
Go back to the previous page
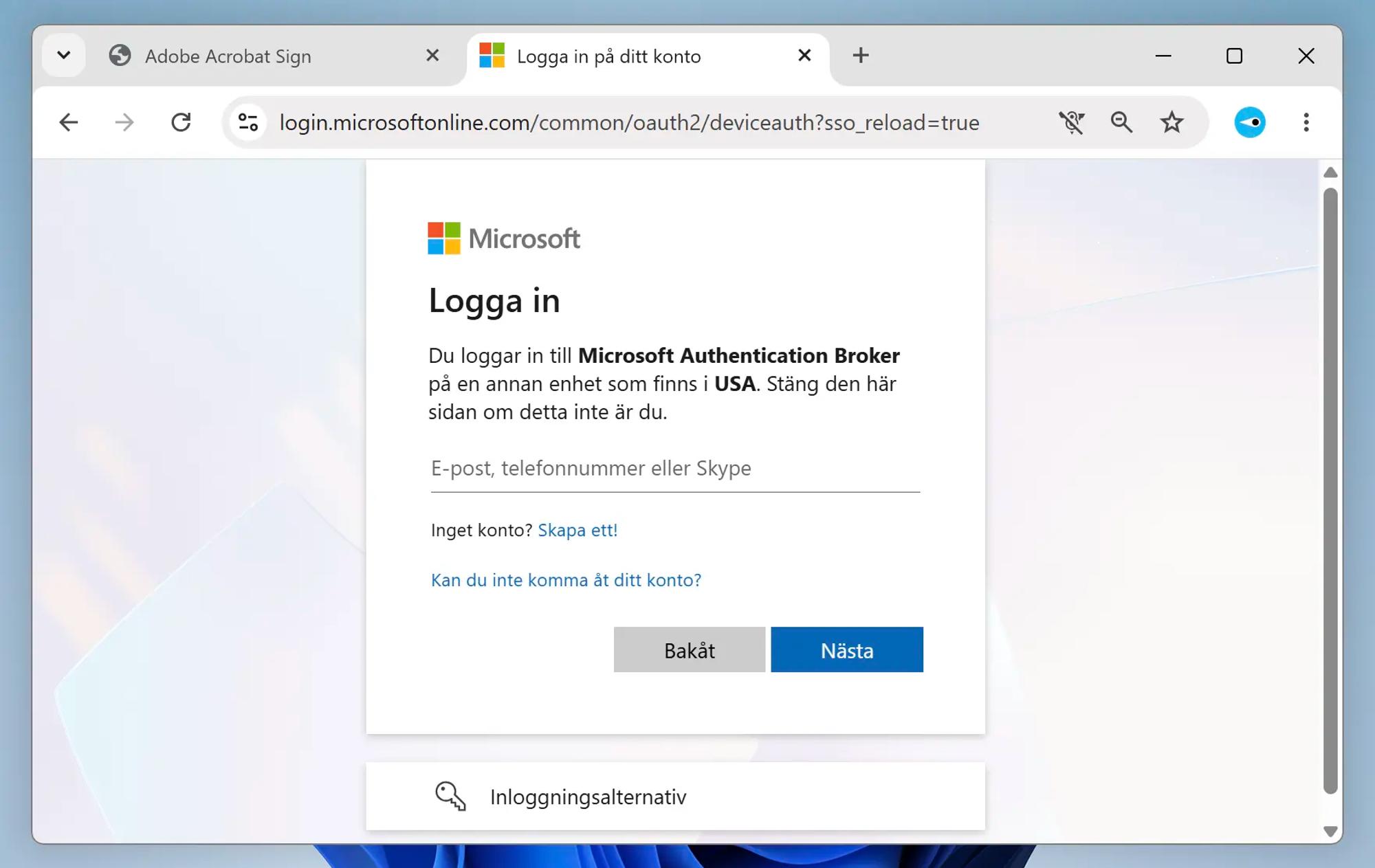[x=68, y=122]
